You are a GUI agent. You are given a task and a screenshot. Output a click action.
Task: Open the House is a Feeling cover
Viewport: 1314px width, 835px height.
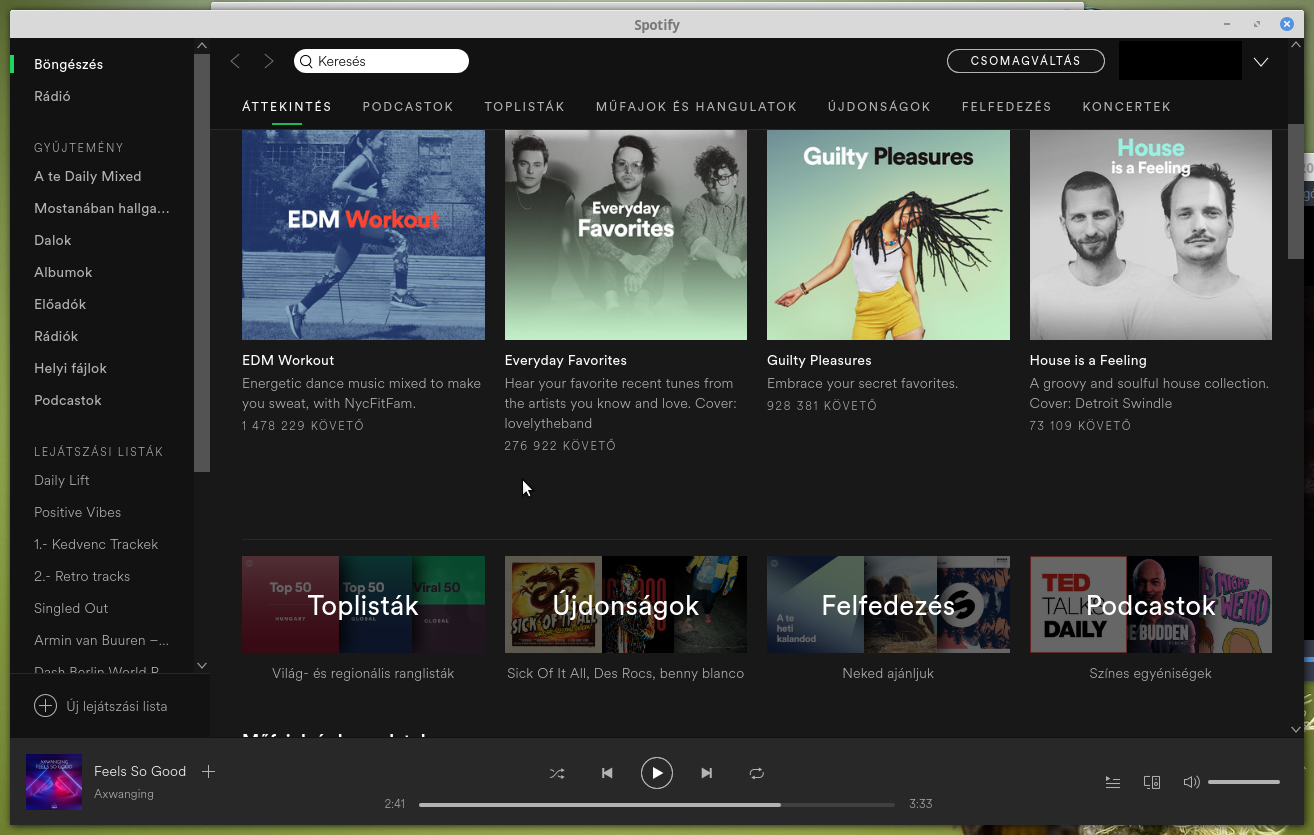pyautogui.click(x=1151, y=235)
